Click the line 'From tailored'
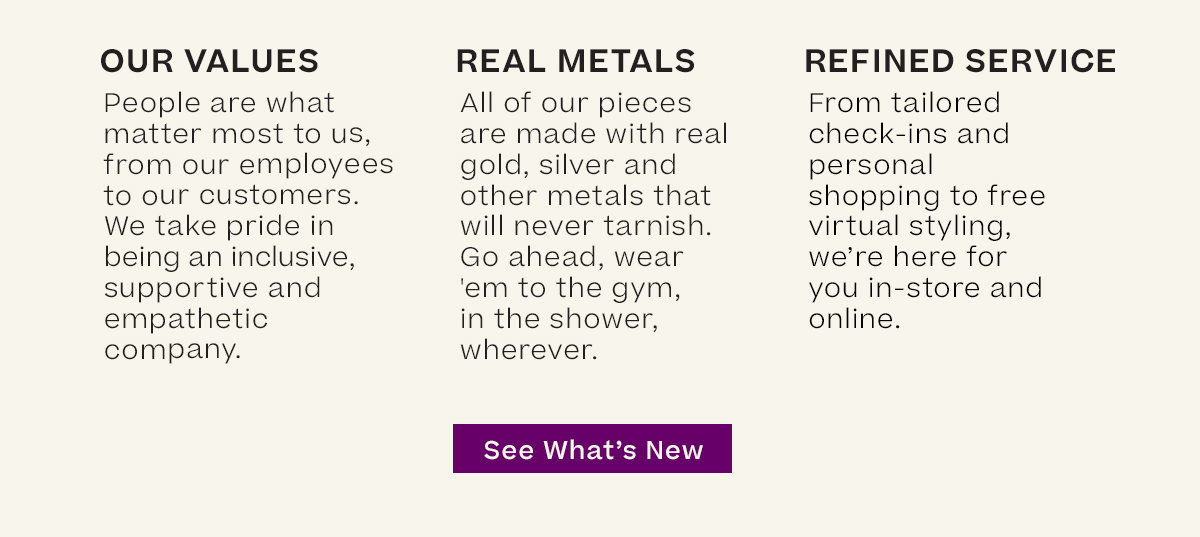Viewport: 1200px width, 537px height. pyautogui.click(x=904, y=103)
